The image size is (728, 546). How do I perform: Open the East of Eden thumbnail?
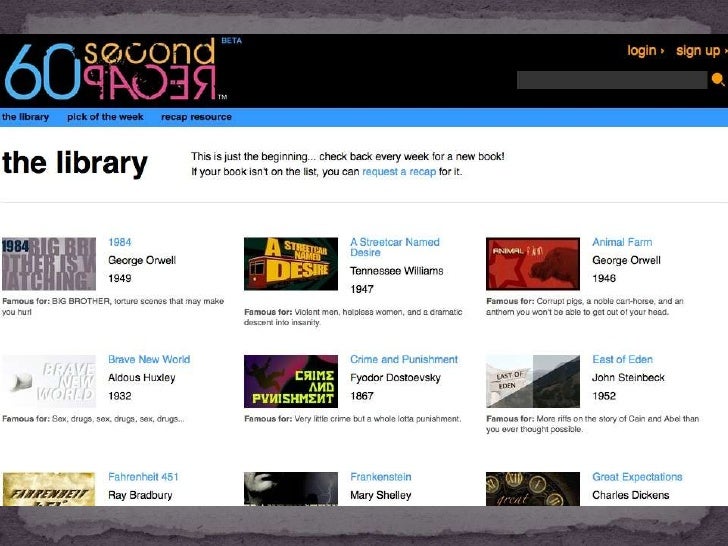coord(533,381)
